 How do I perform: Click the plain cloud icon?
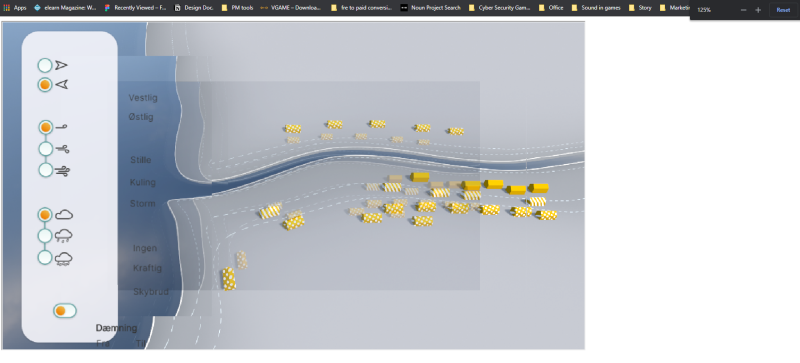point(64,215)
